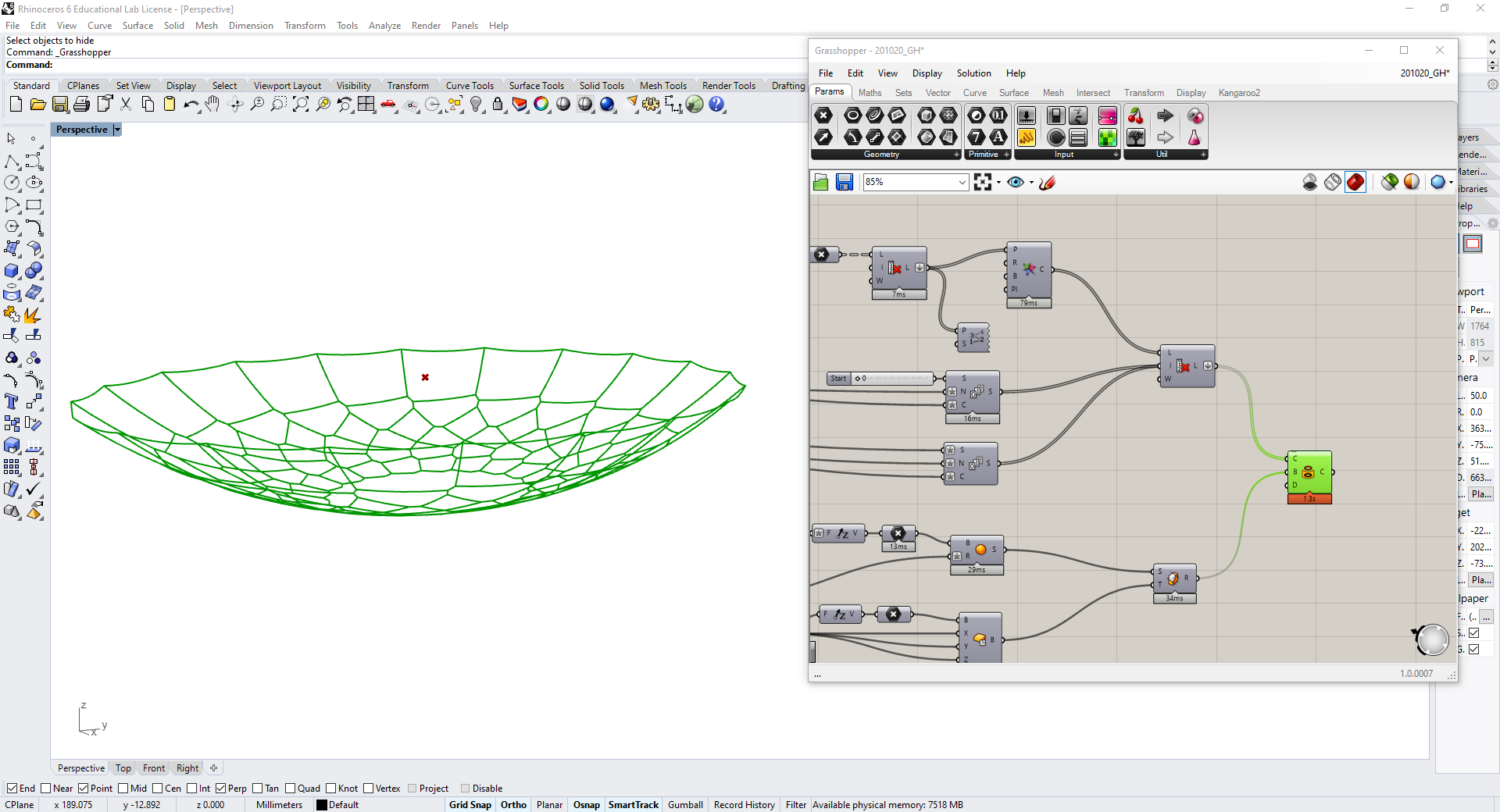Viewport: 1500px width, 812px height.
Task: Toggle Ortho in status bar
Action: (513, 805)
